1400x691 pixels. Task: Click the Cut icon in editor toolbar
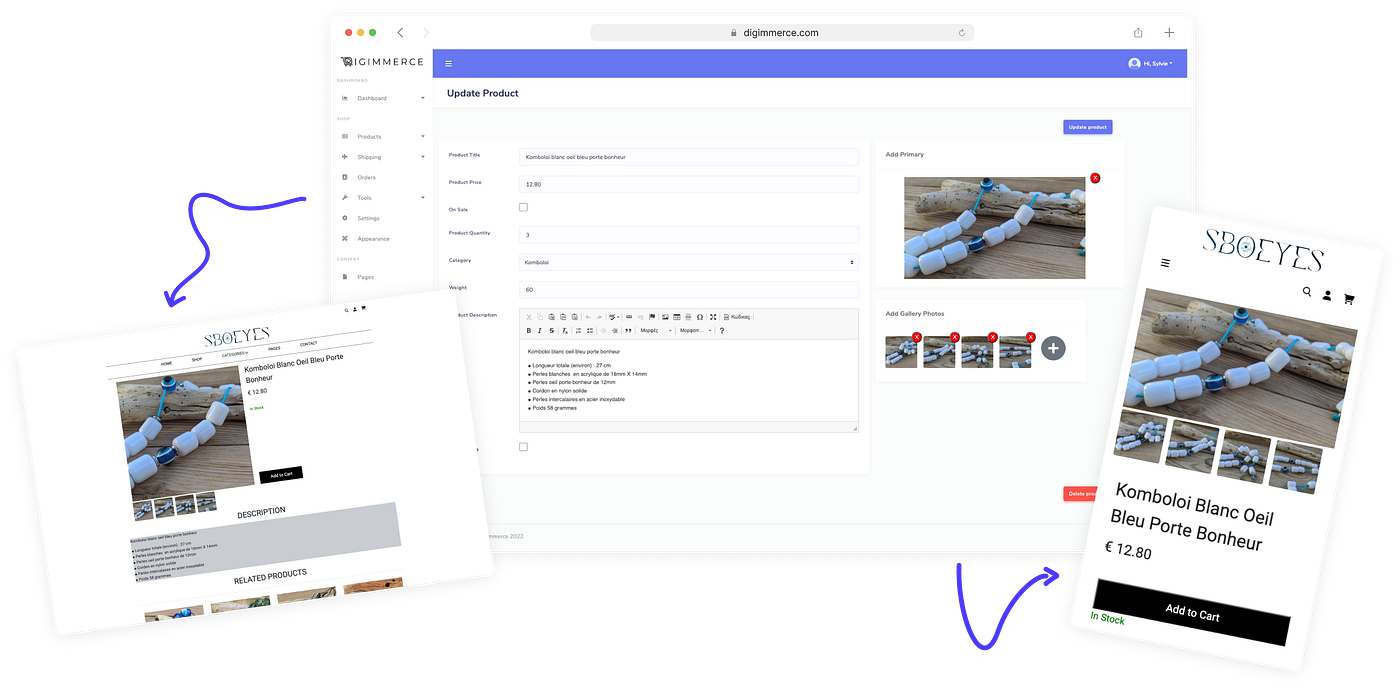tap(529, 317)
